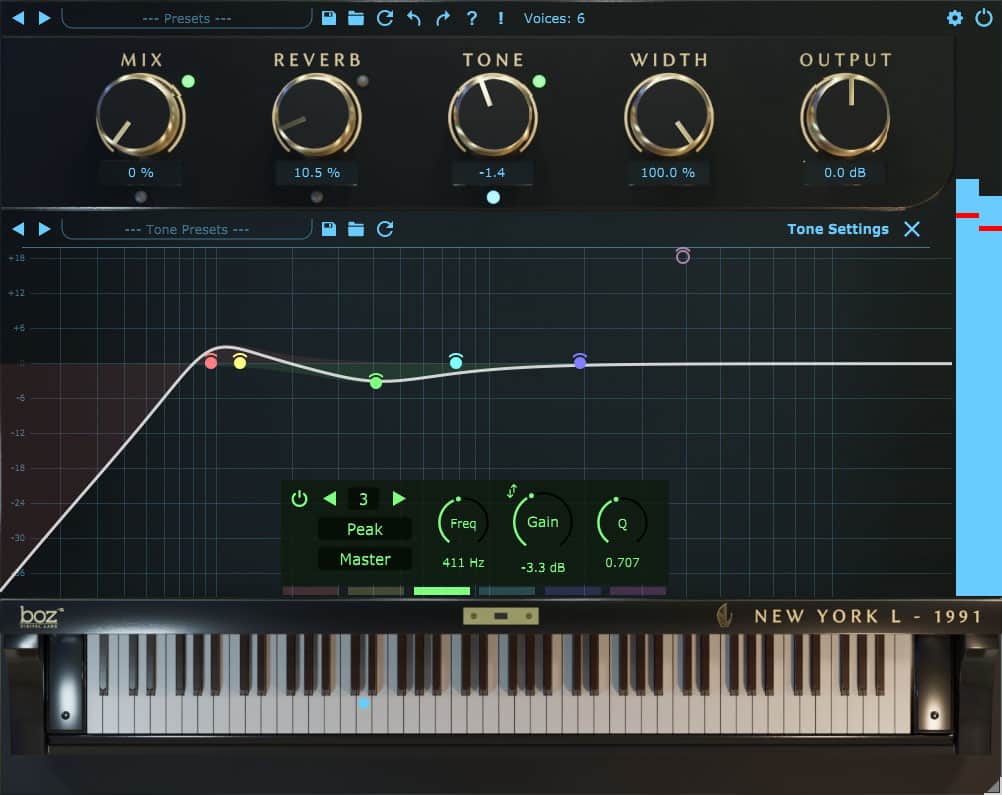This screenshot has width=1002, height=795.
Task: Click the save preset icon in top toolbar
Action: coord(330,18)
